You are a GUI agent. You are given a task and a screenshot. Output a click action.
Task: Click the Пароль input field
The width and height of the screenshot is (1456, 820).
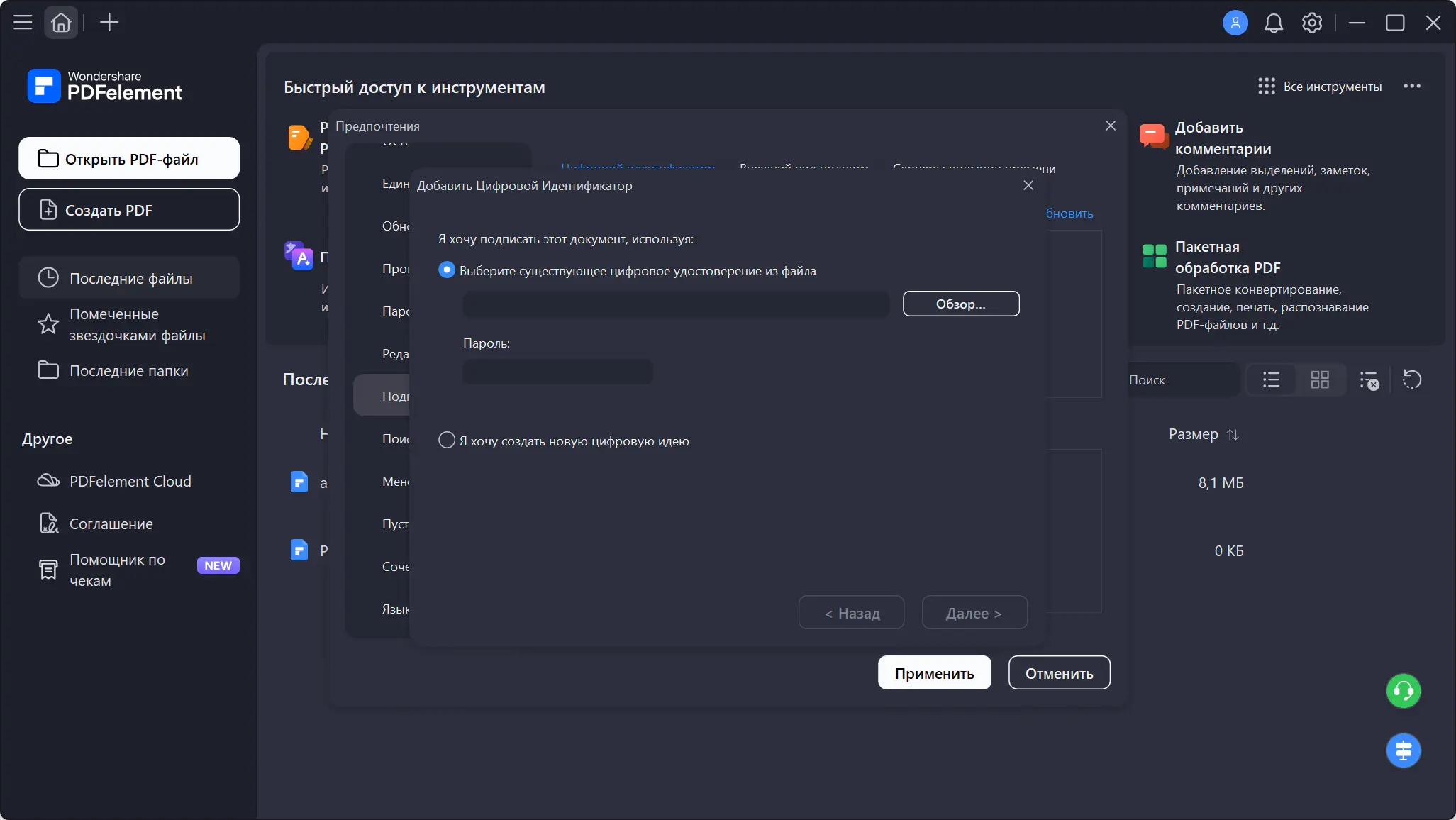tap(557, 372)
